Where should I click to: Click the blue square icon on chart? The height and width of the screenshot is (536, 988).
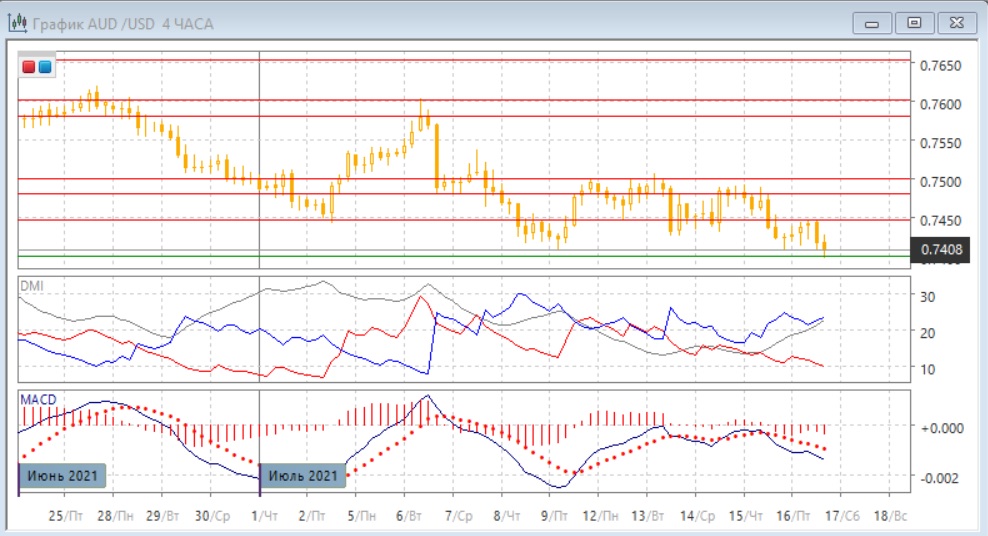click(45, 67)
